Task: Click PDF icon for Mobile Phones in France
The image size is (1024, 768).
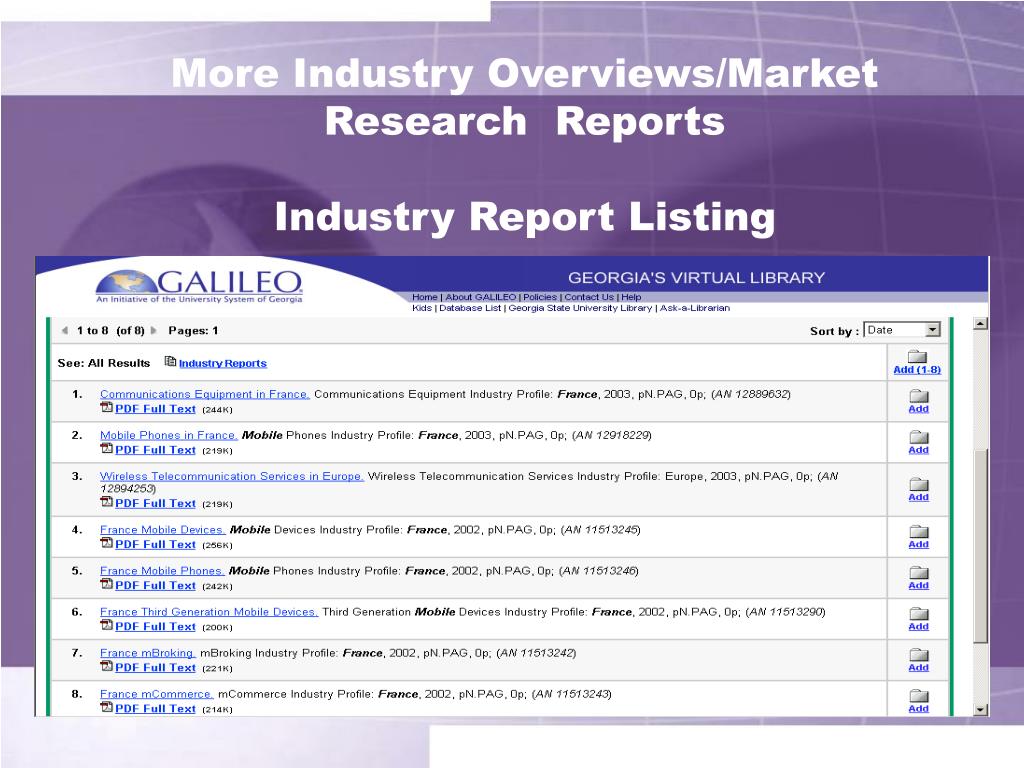Action: 106,449
